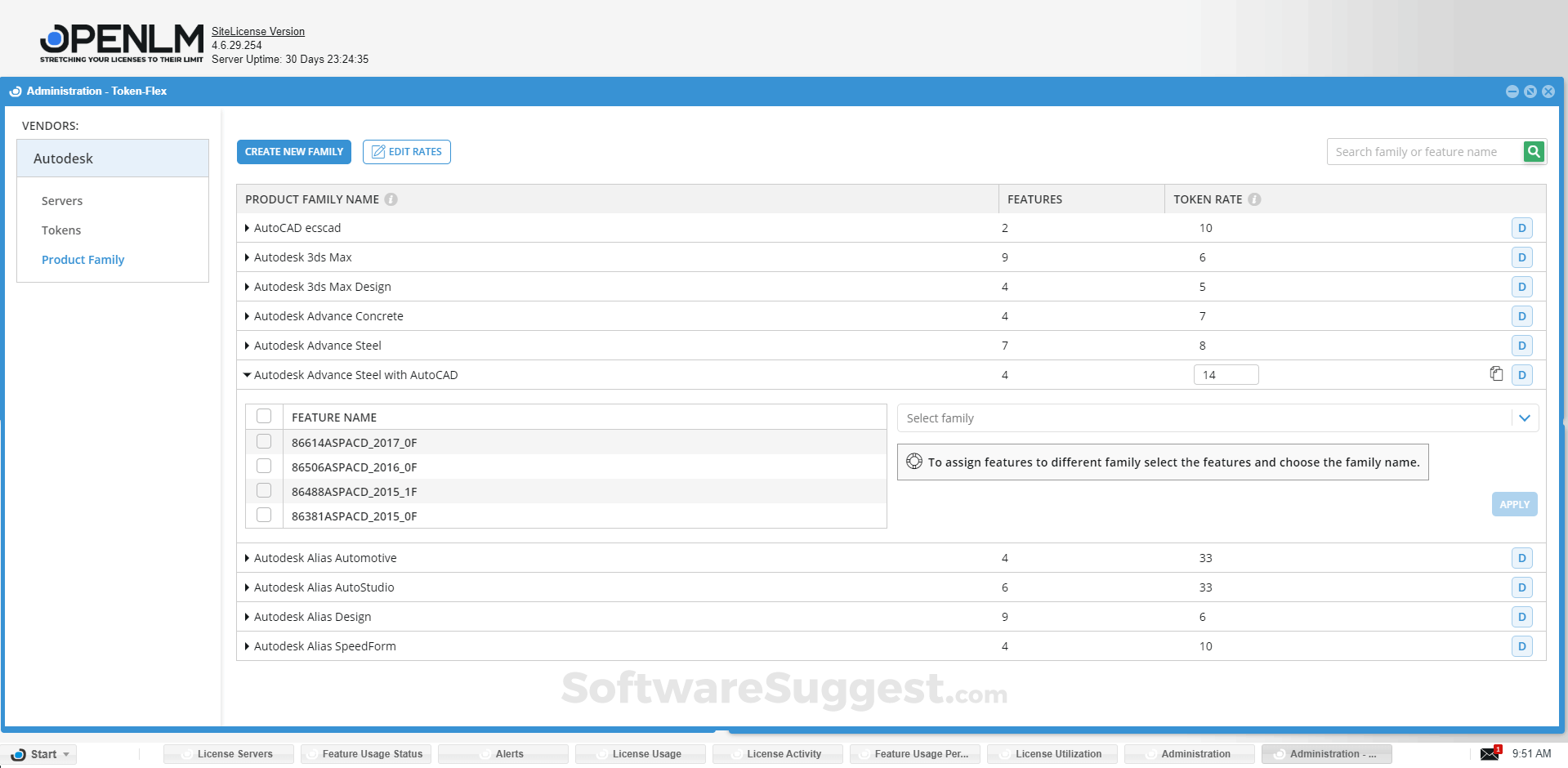The height and width of the screenshot is (768, 1568).
Task: Open the mail notification icon in the tray
Action: coord(1490,752)
